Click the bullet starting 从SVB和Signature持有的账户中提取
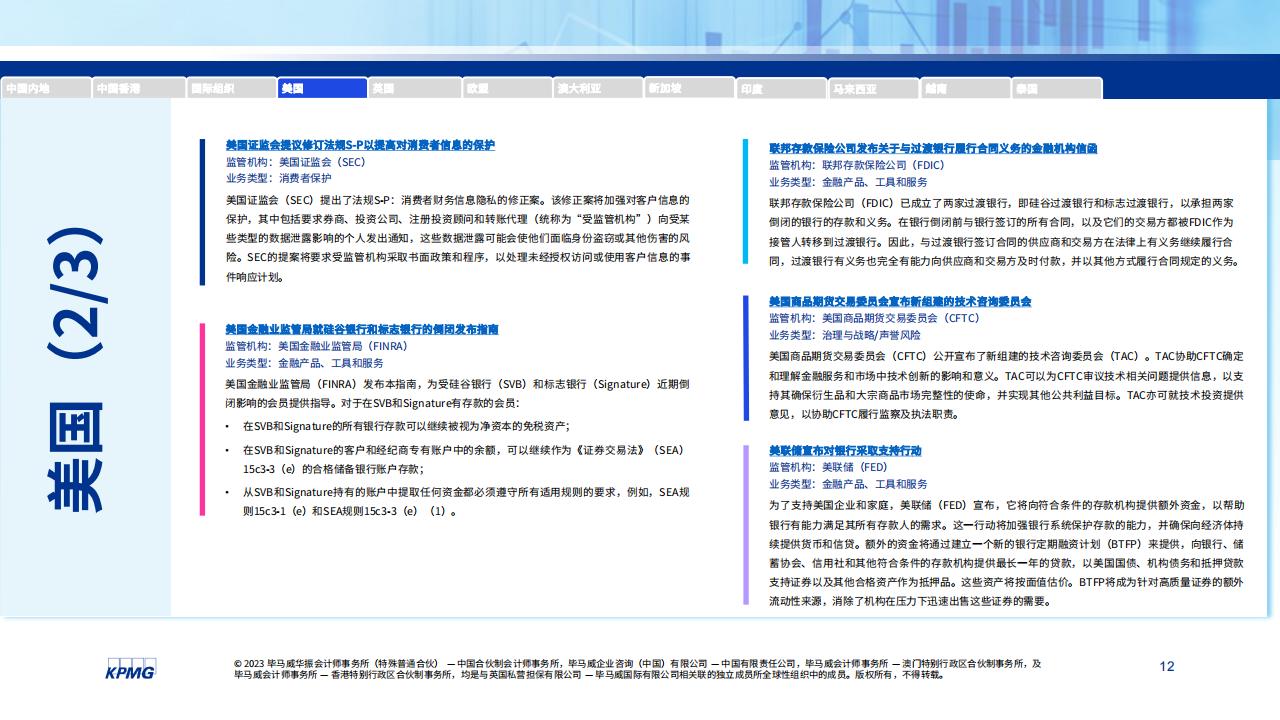This screenshot has width=1280, height=720. coord(466,502)
